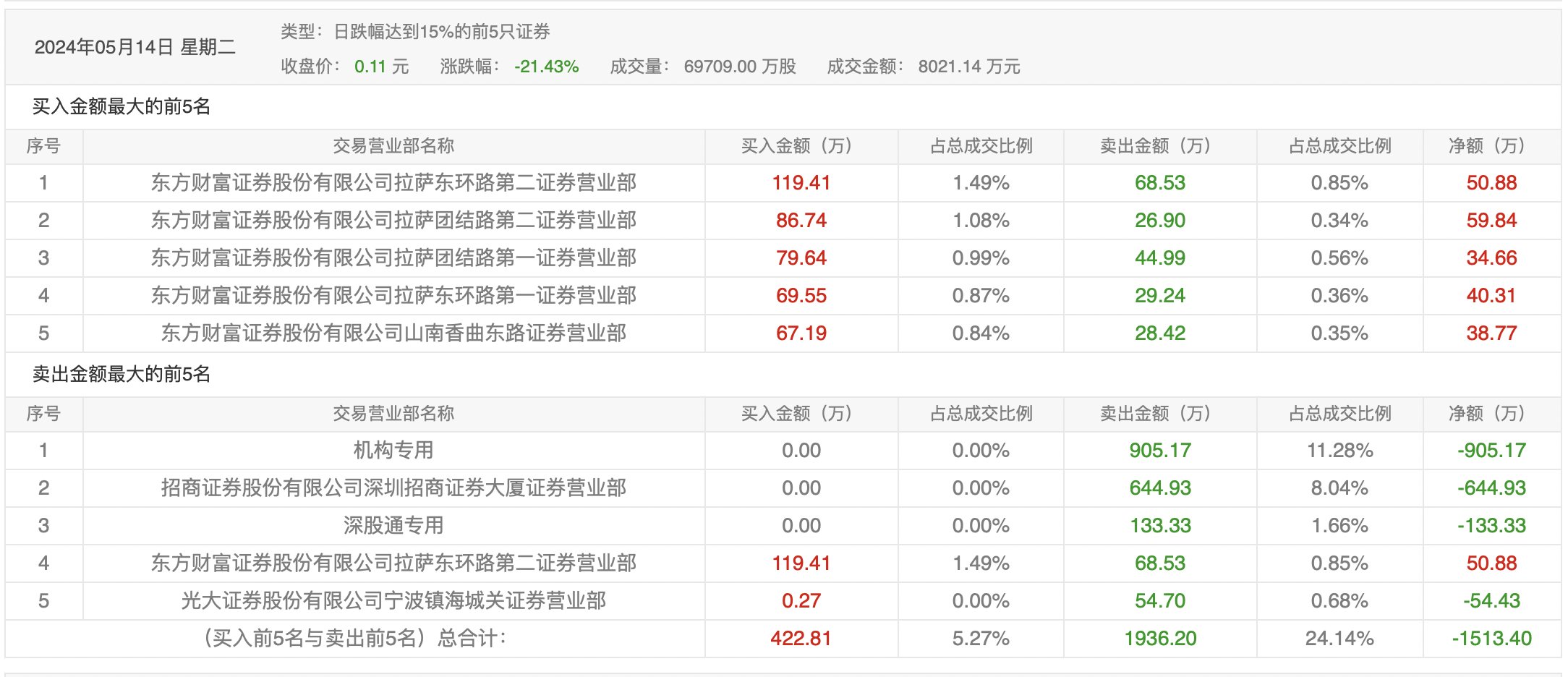Select the -21.43% change percentage

tap(546, 67)
